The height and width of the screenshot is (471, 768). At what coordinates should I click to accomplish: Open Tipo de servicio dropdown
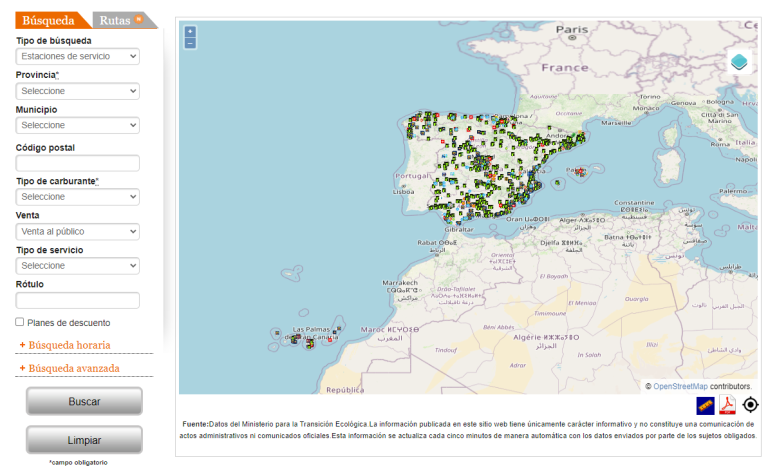[x=77, y=266]
